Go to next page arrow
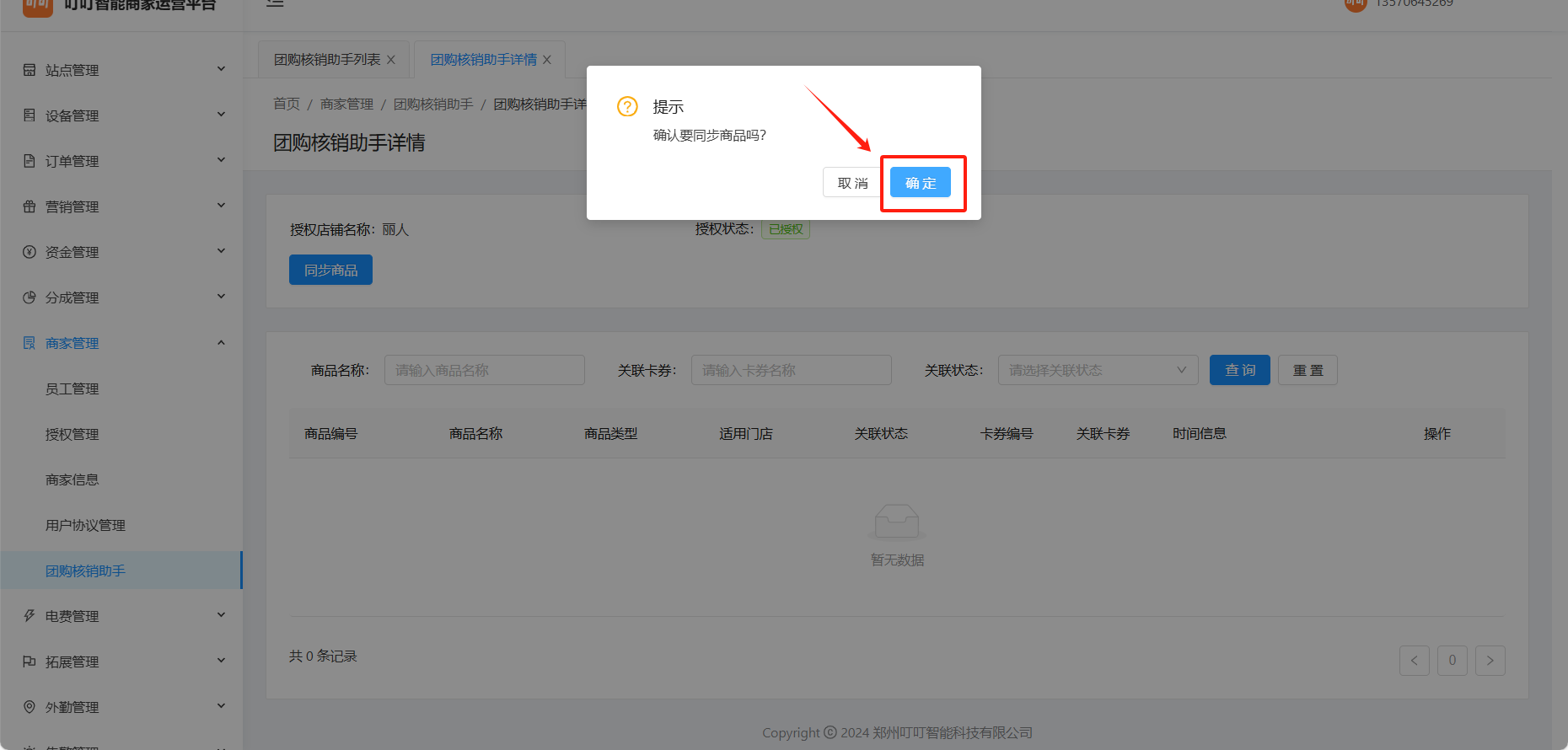 pos(1490,661)
